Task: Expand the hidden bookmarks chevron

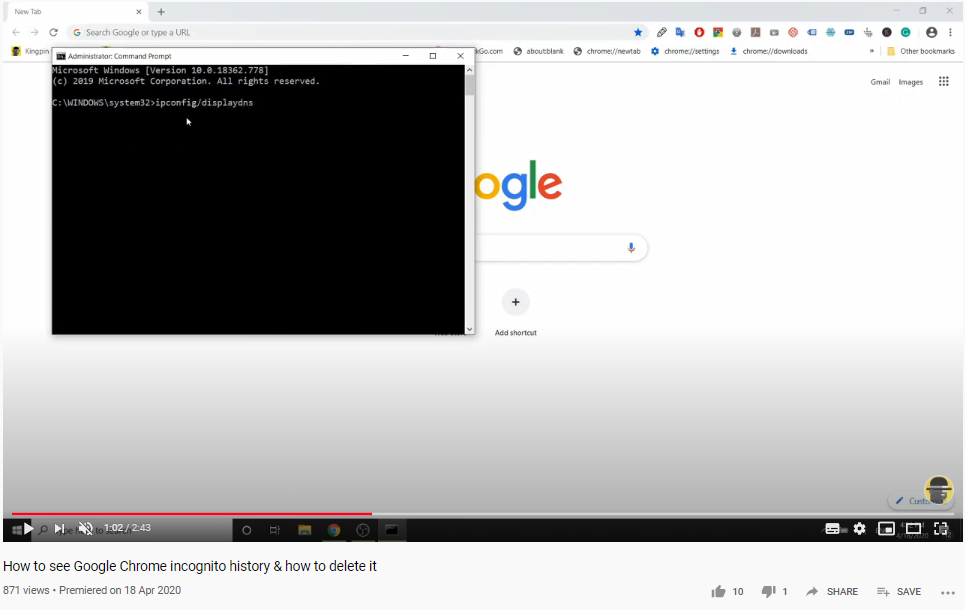Action: click(x=871, y=51)
